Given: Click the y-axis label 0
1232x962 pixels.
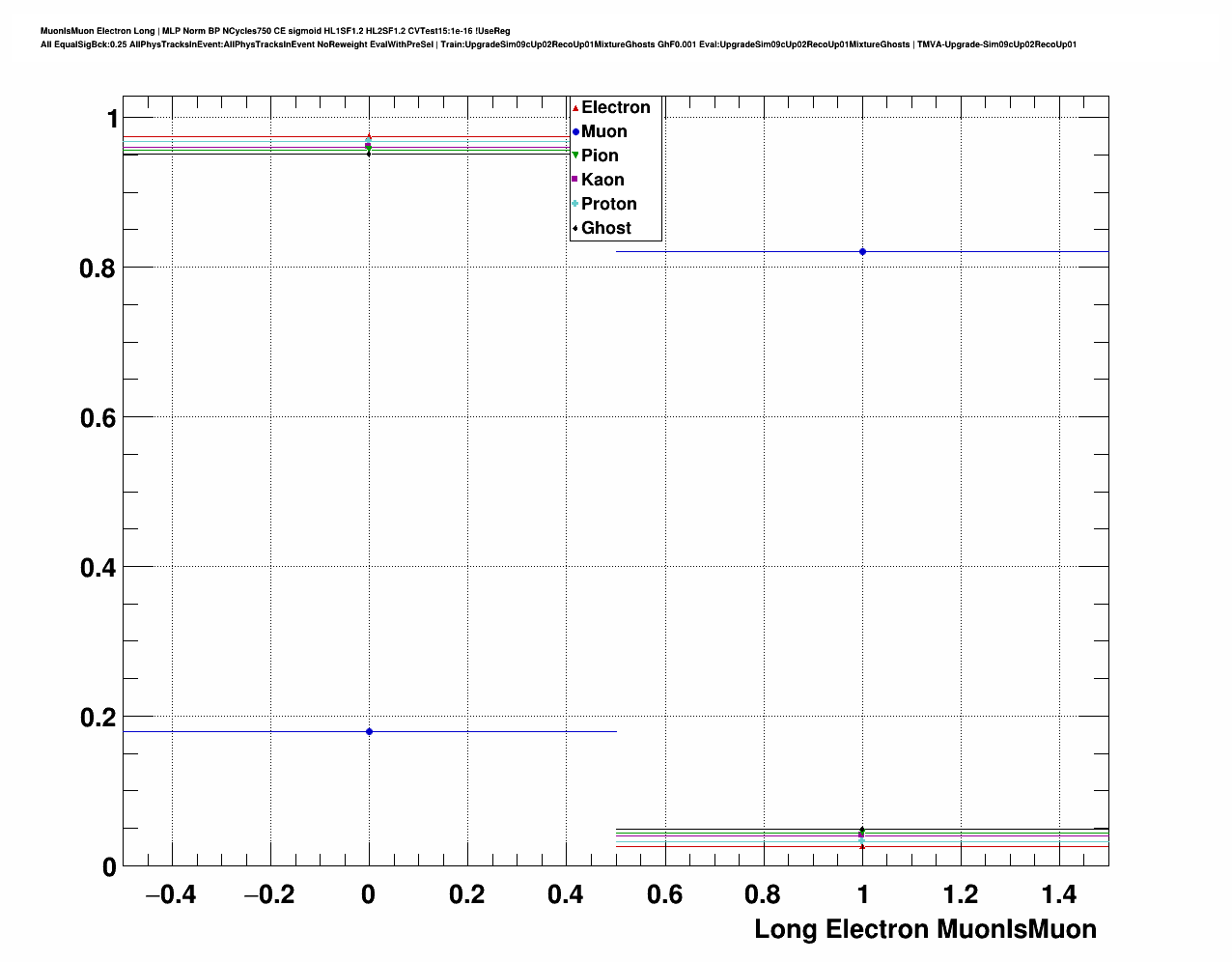Looking at the screenshot, I should tap(109, 867).
